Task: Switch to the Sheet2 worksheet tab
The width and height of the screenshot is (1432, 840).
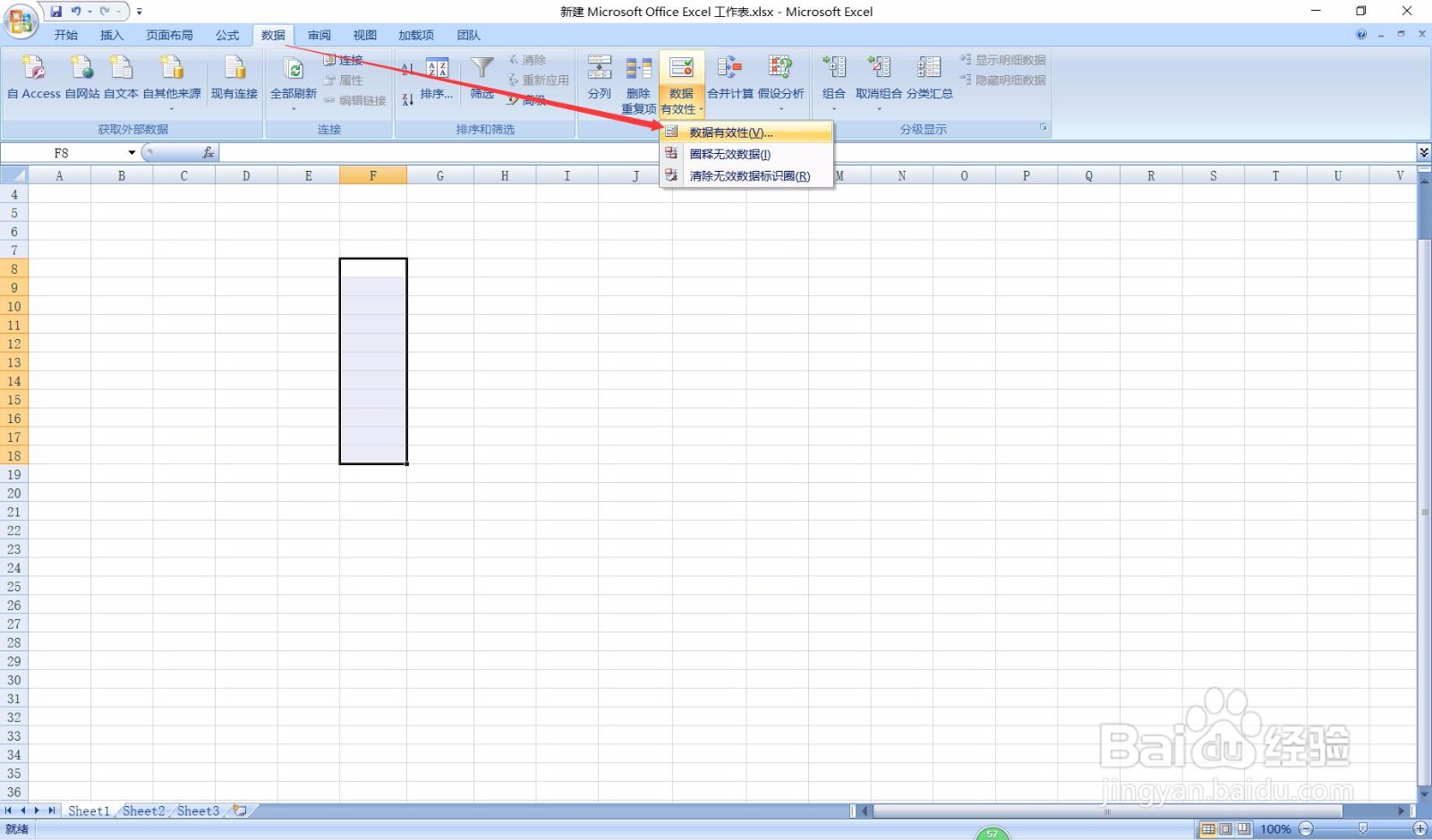Action: coord(143,810)
